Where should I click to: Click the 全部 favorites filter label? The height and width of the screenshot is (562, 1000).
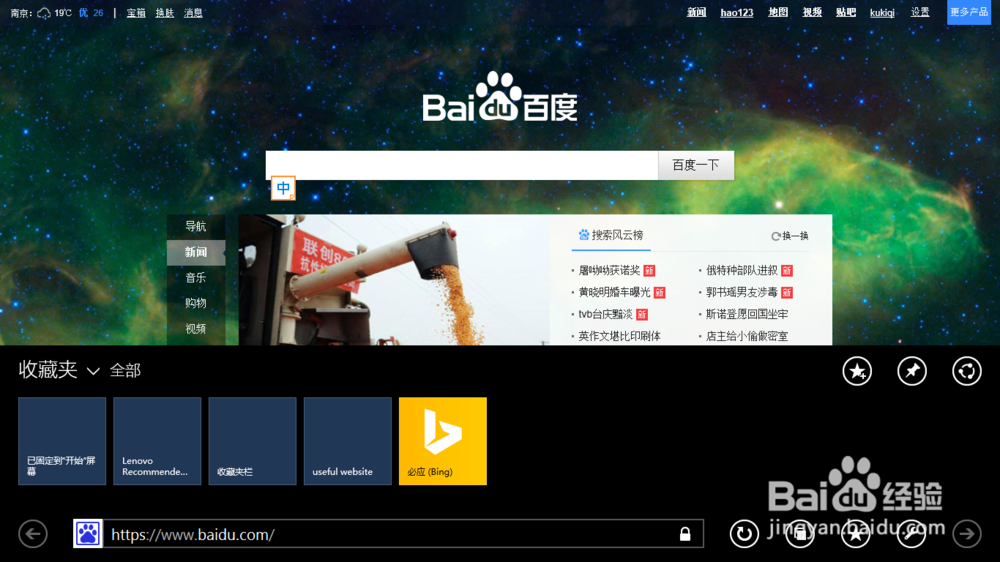125,371
